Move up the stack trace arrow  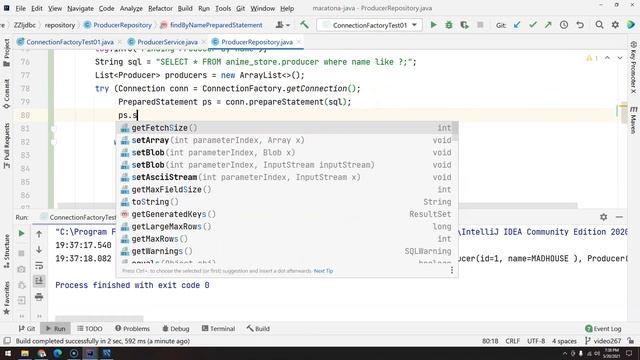tap(39, 234)
